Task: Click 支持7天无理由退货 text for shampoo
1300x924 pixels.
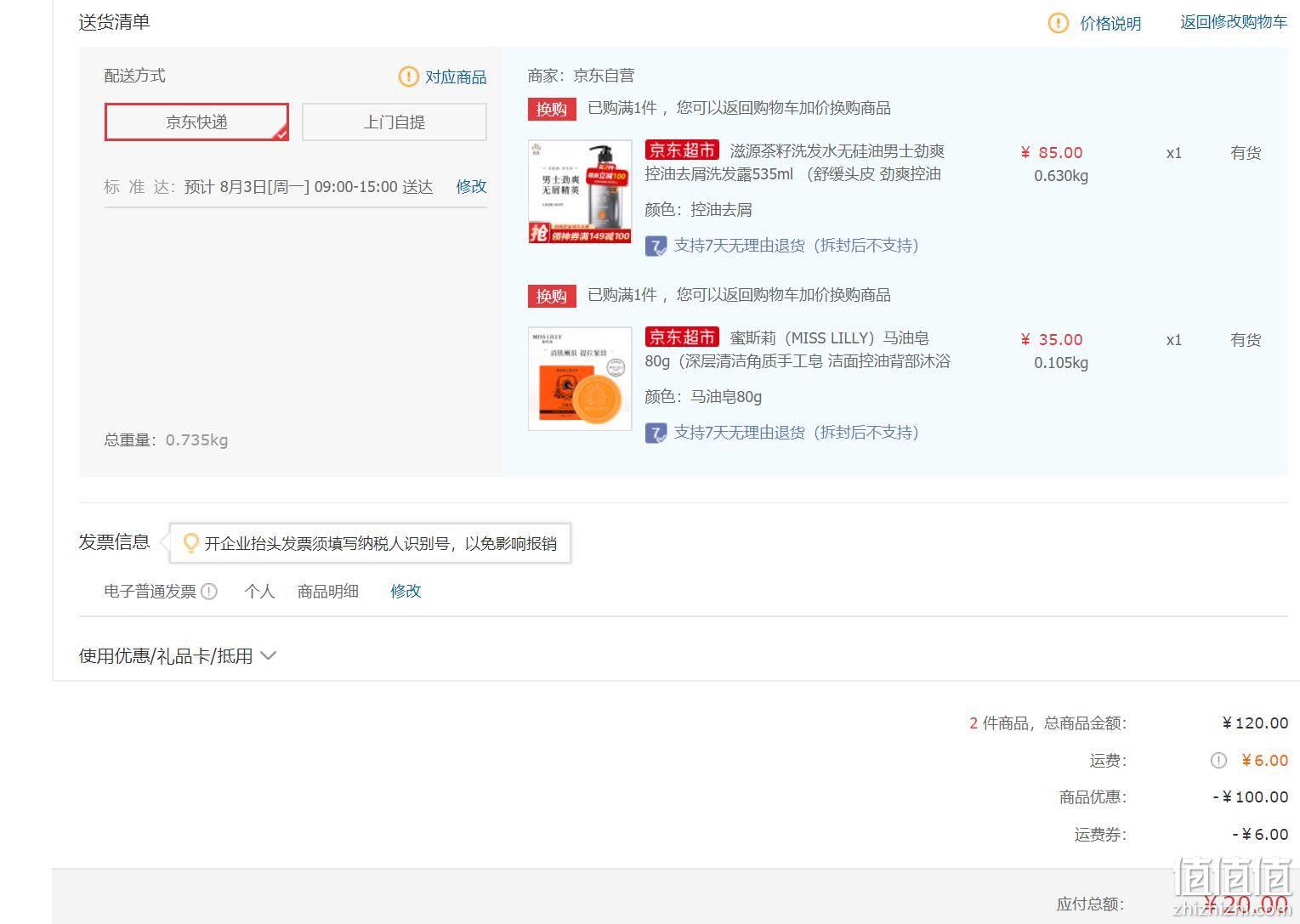Action: coord(797,246)
